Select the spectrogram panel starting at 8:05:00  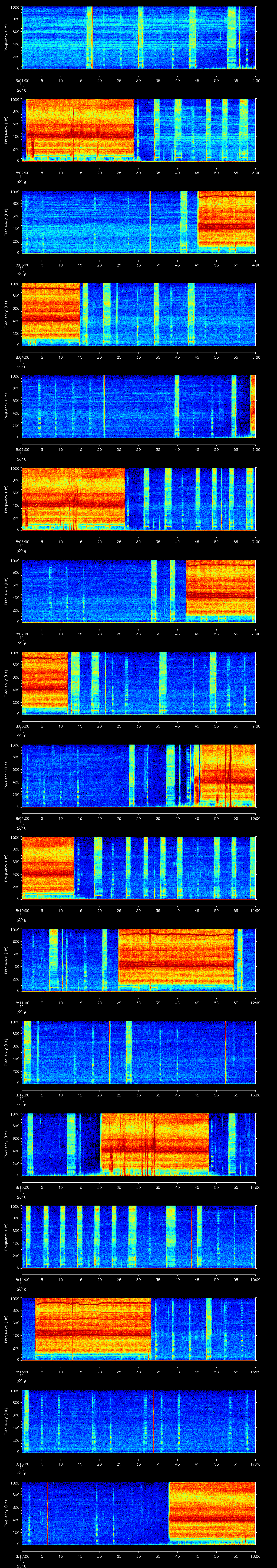[139, 407]
